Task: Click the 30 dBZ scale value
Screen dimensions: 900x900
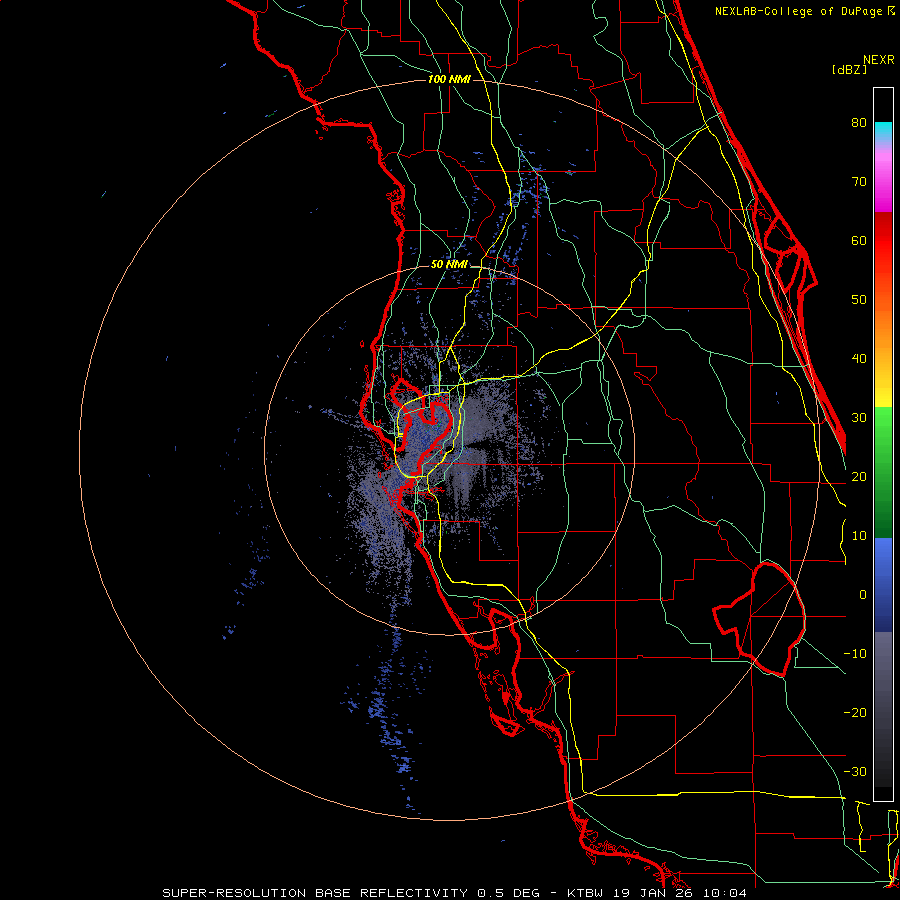Action: point(859,417)
